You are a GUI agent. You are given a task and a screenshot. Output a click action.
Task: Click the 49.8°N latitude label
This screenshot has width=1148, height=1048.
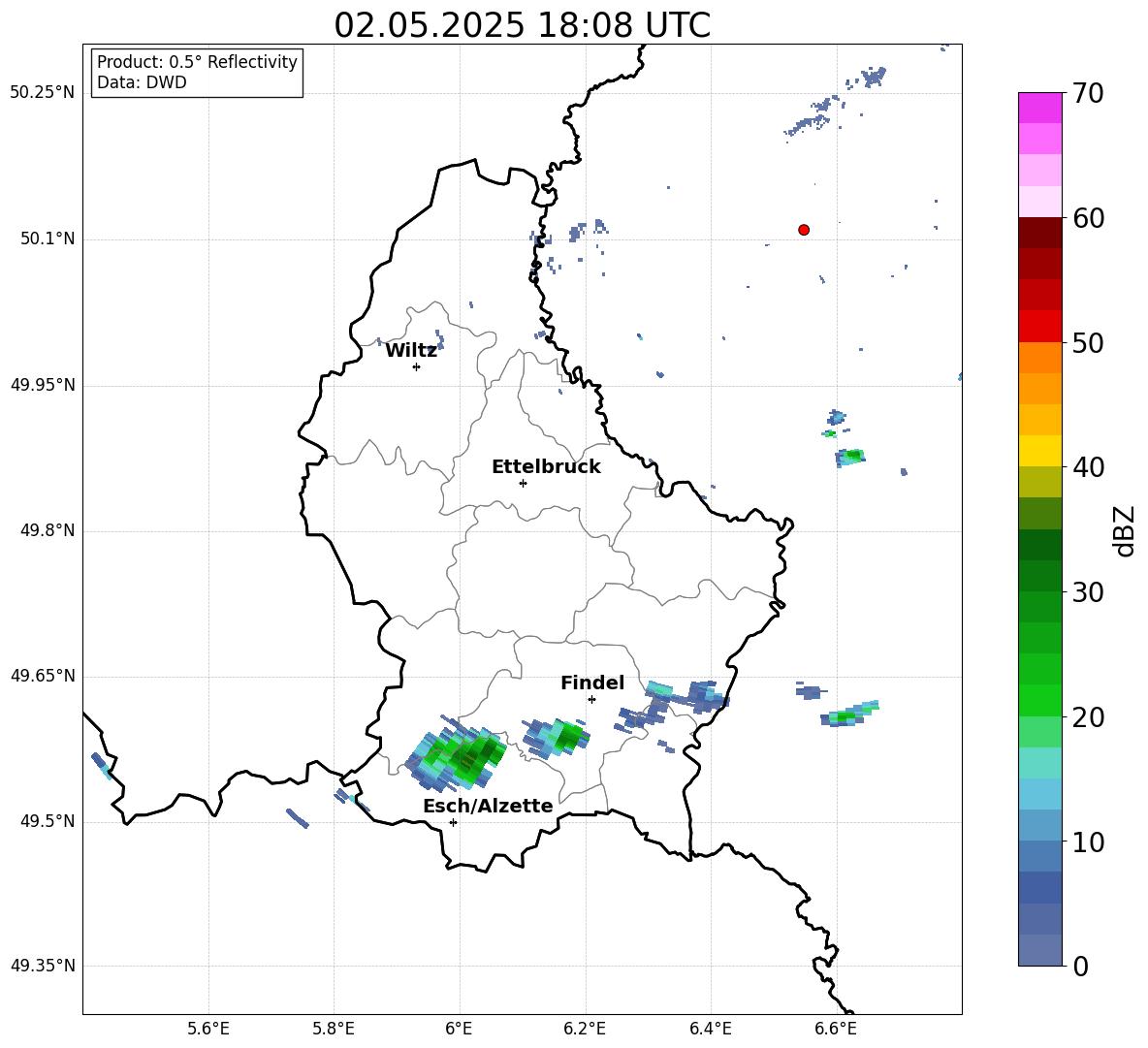tap(48, 530)
